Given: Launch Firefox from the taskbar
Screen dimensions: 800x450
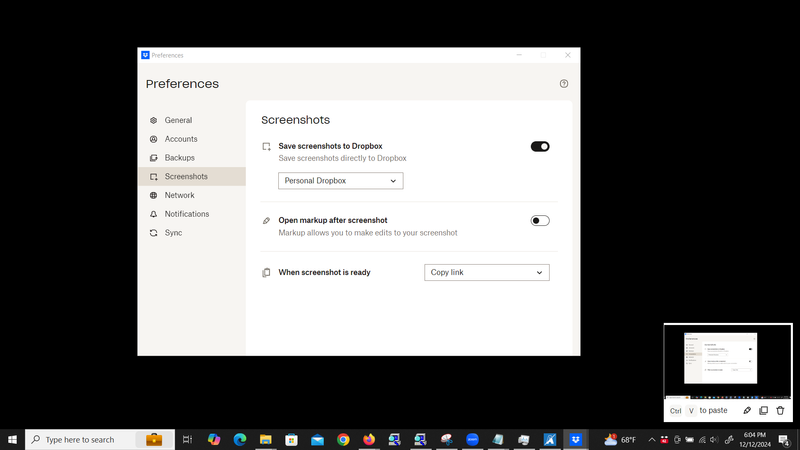Looking at the screenshot, I should click(x=369, y=440).
